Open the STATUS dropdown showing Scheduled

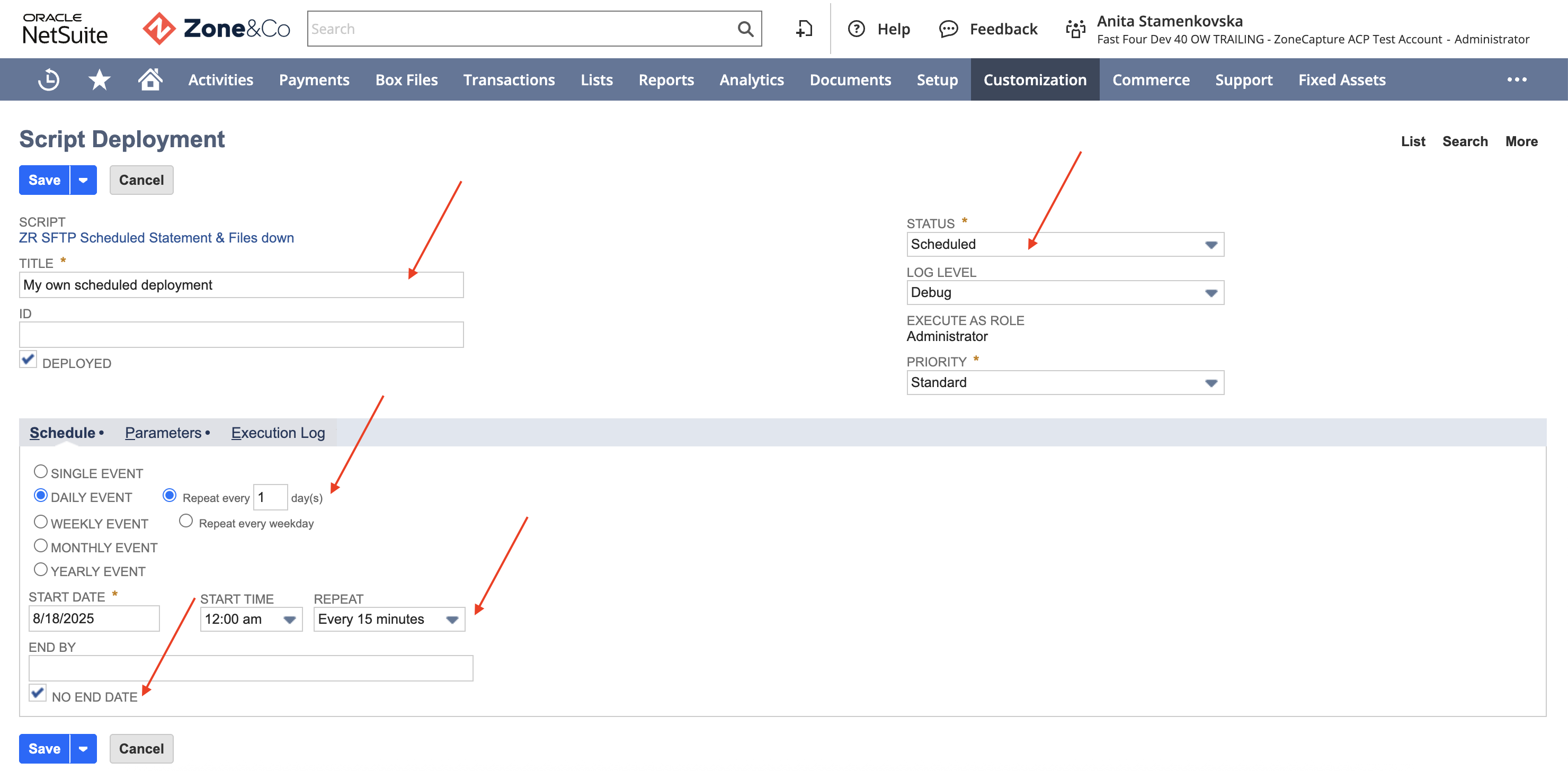point(1065,245)
